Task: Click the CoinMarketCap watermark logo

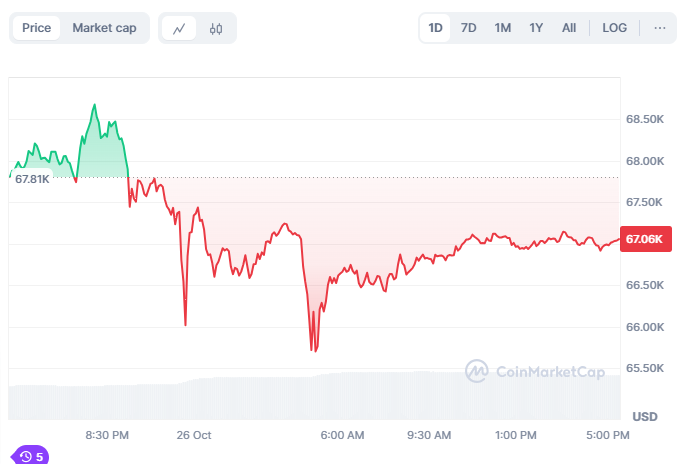Action: (x=535, y=372)
